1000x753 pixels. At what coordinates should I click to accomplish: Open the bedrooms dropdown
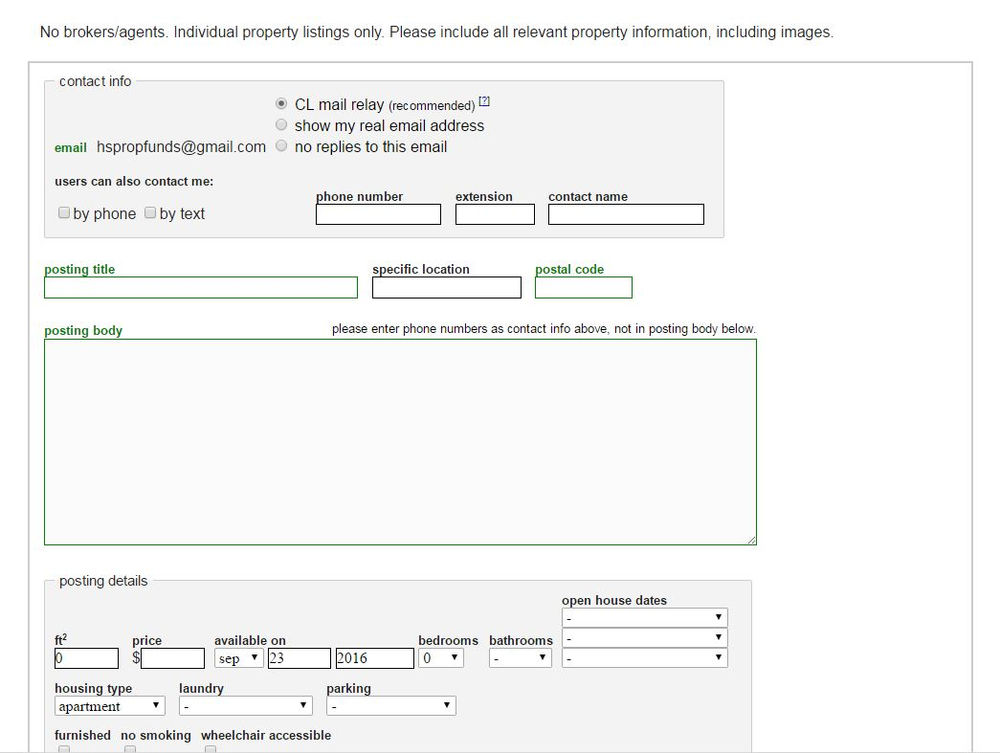click(x=441, y=657)
